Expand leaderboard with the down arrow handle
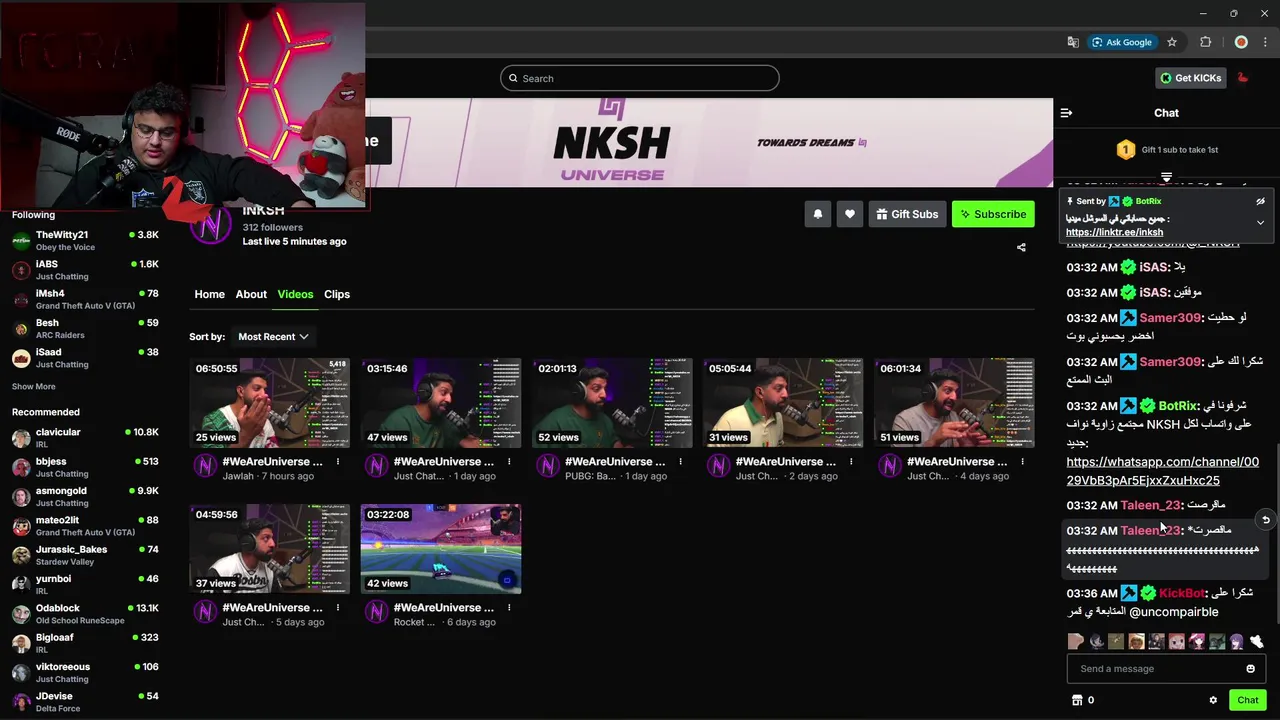 [x=1166, y=177]
